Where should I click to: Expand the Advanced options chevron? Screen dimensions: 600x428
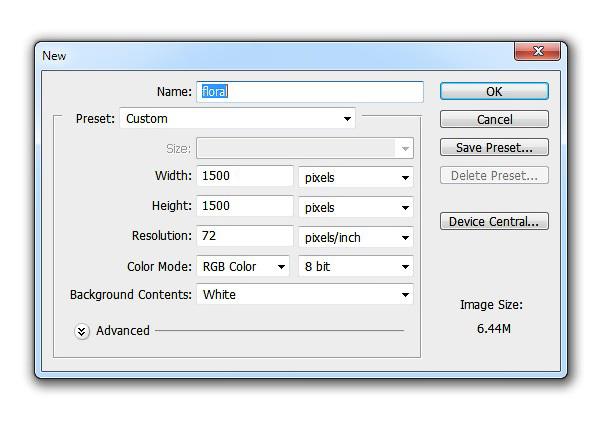click(82, 331)
